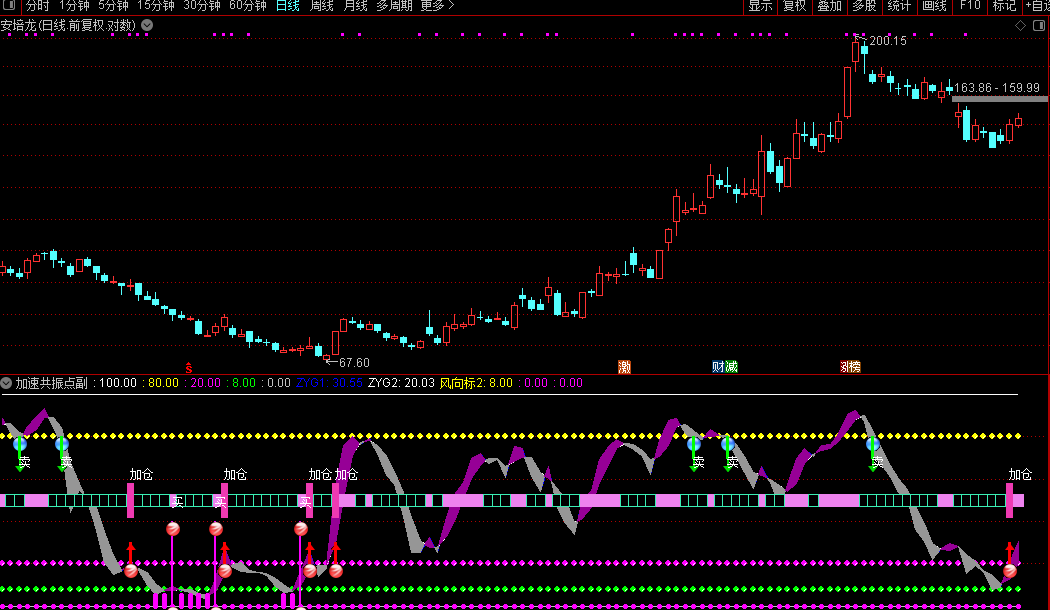Screen dimensions: 1050x610
Task: Open the 更多 periods expander
Action: pos(437,6)
